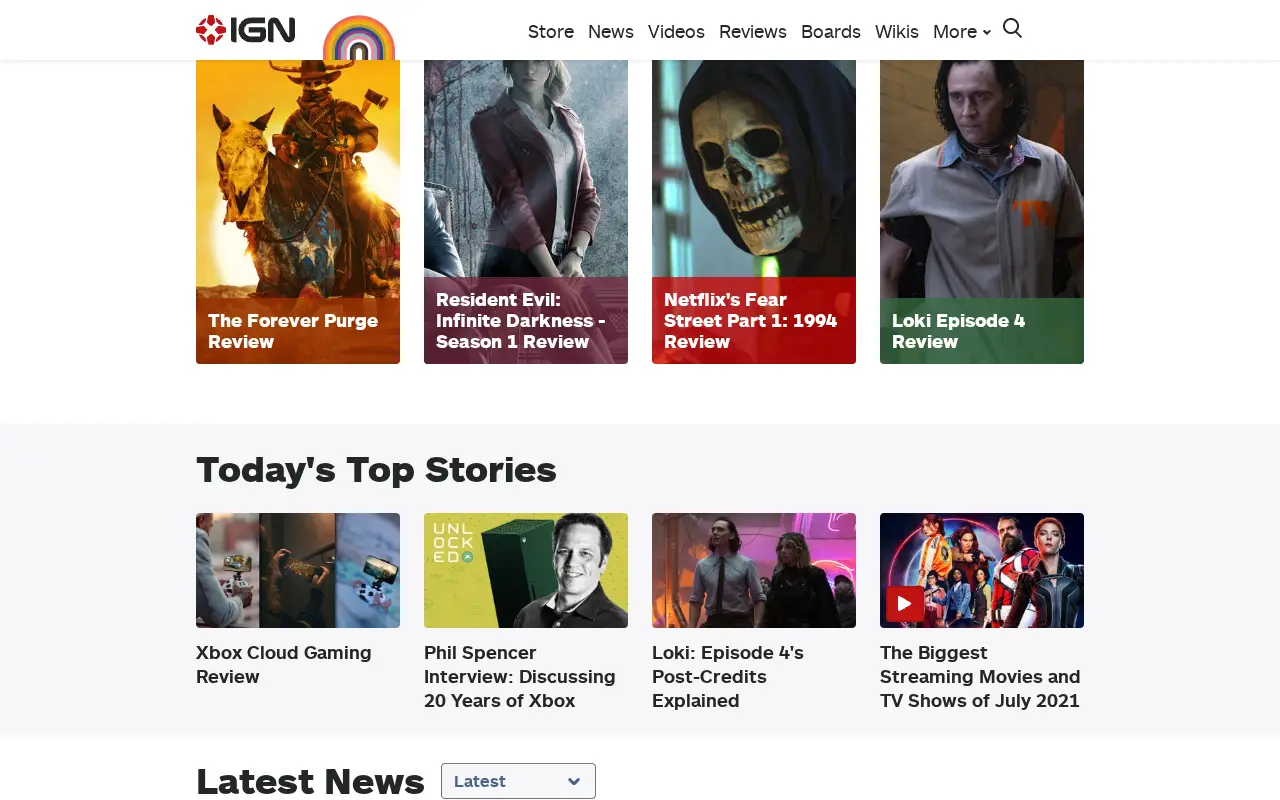Viewport: 1280px width, 800px height.
Task: Read Netflix's Fear Street Part 1: 1994 Review
Action: click(751, 320)
